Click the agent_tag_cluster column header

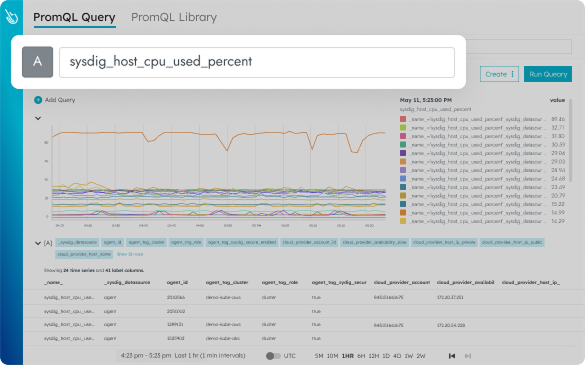pos(227,283)
